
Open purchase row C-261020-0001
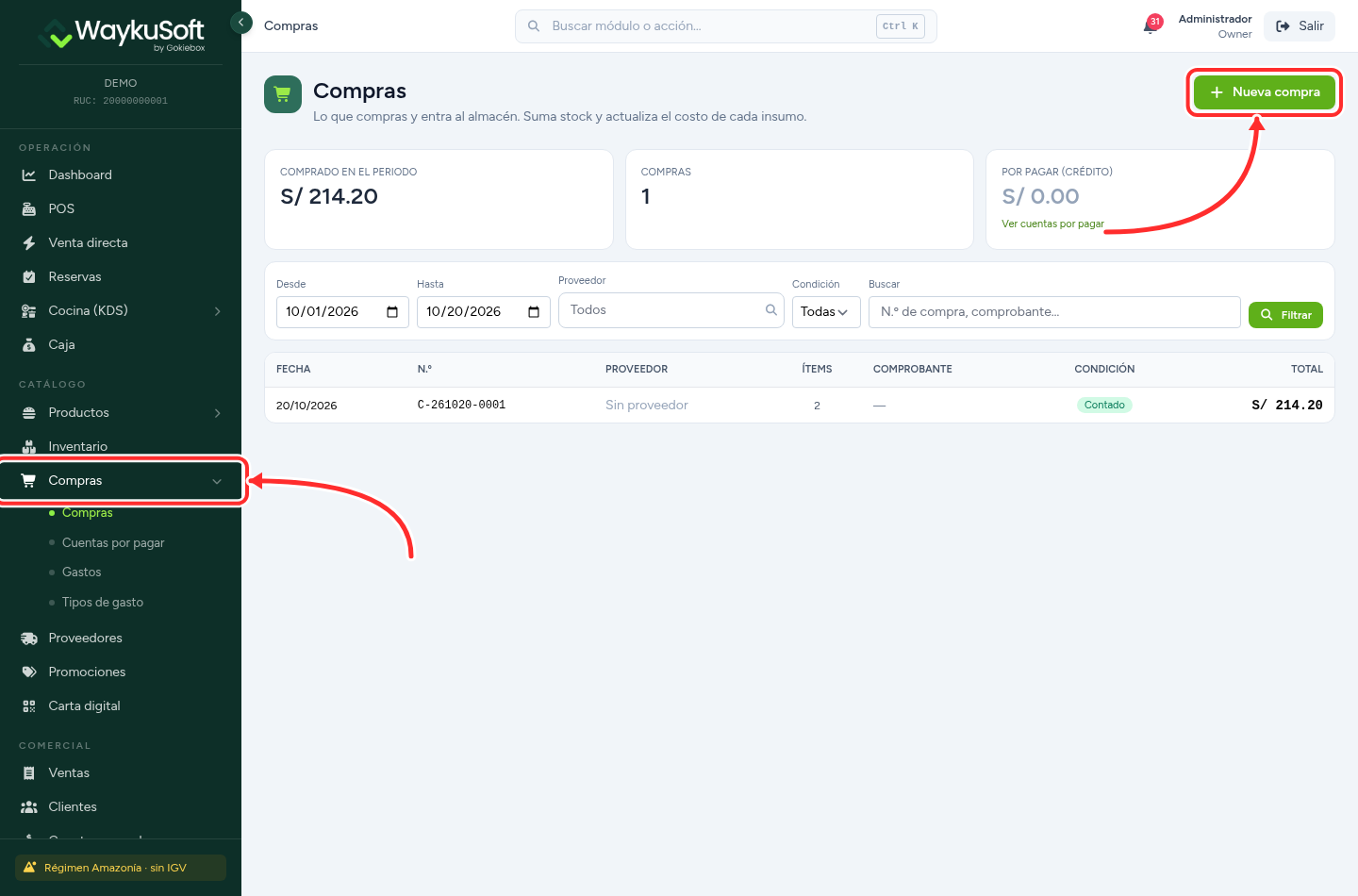(x=800, y=406)
